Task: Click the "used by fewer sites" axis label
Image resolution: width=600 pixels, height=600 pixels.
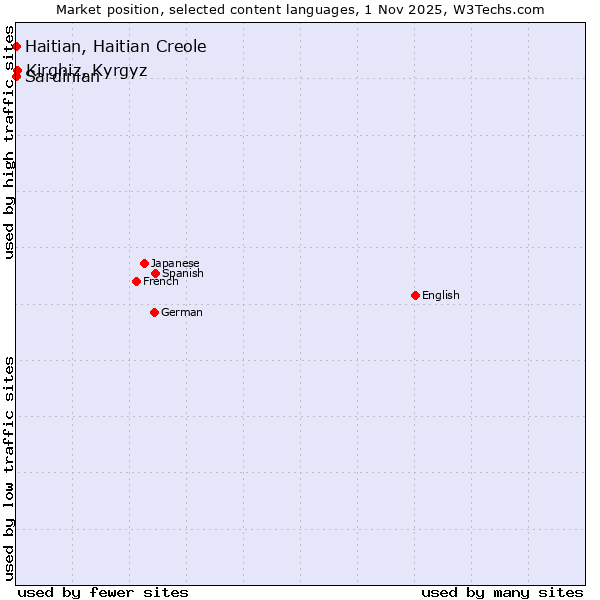Action: click(x=103, y=592)
